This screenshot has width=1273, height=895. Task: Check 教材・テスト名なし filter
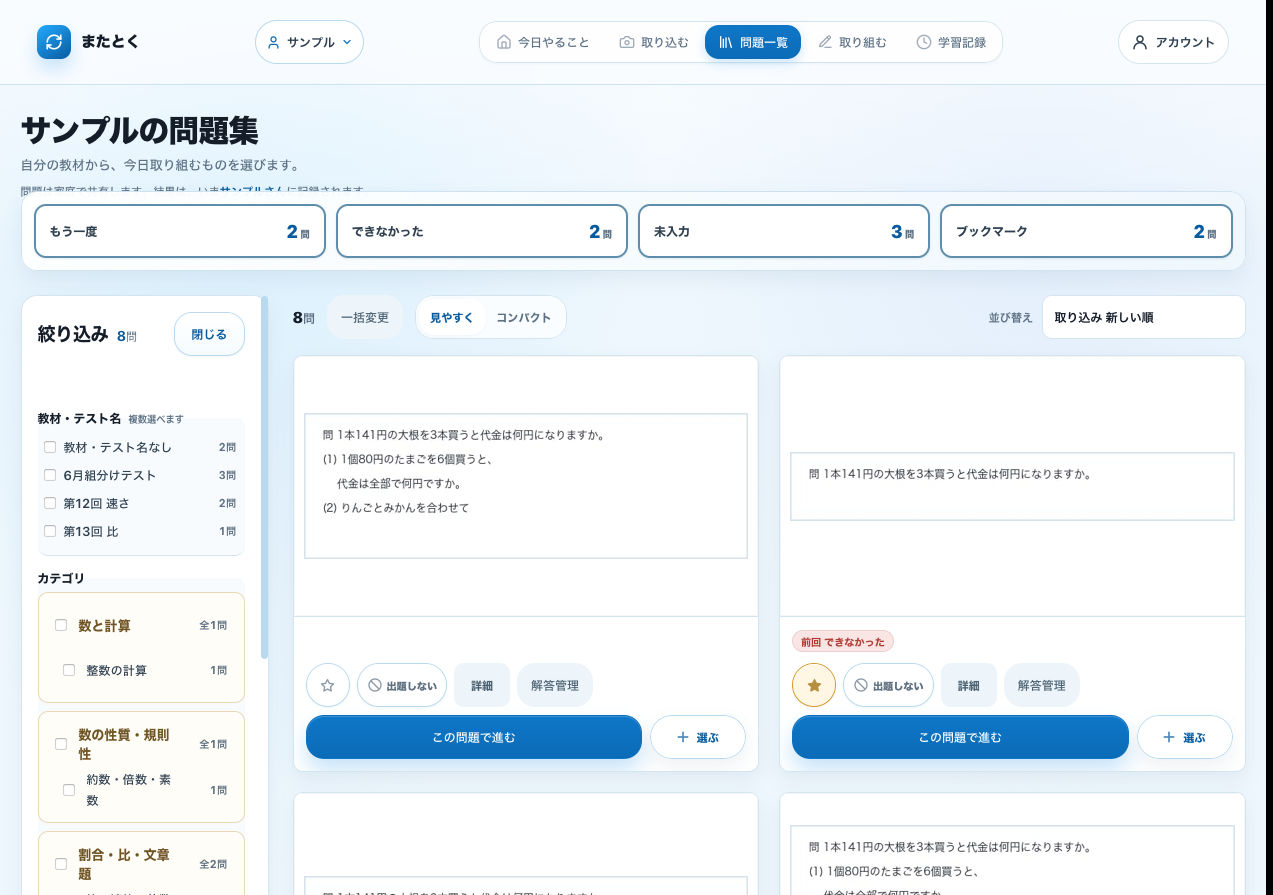click(x=50, y=447)
